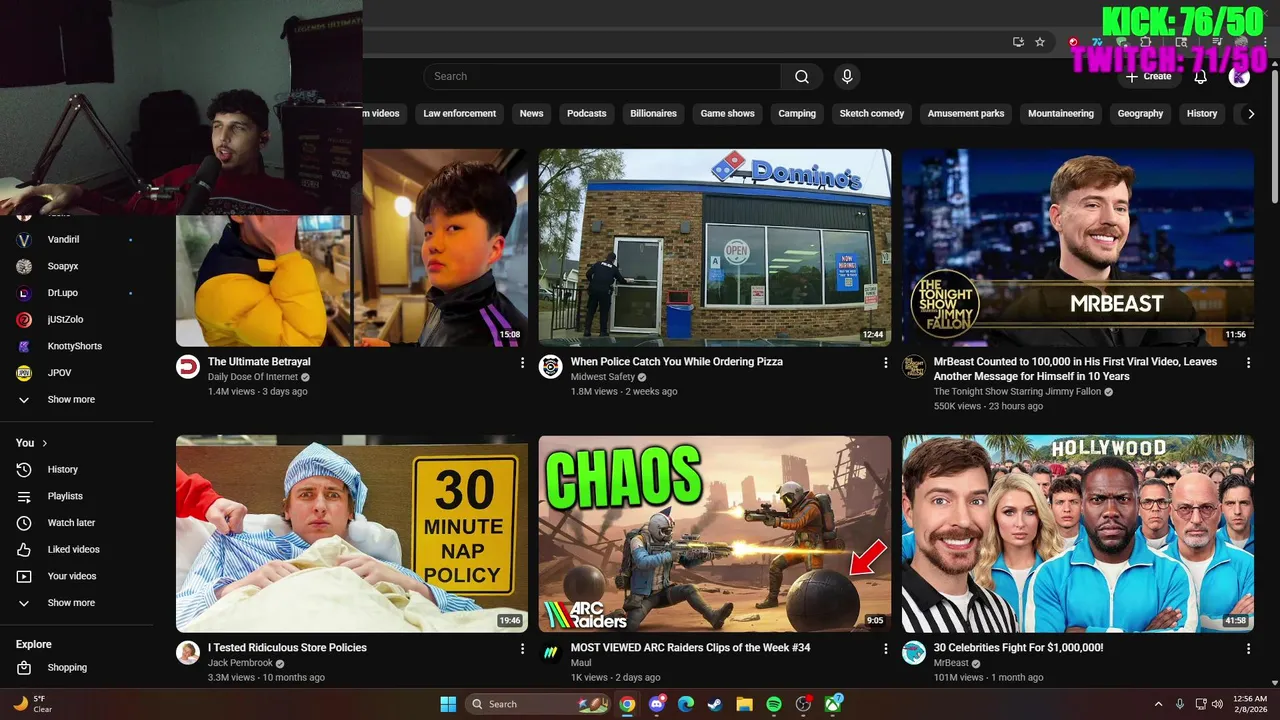Open Midwest Safety channel name link
Image resolution: width=1280 pixels, height=720 pixels.
(x=602, y=377)
